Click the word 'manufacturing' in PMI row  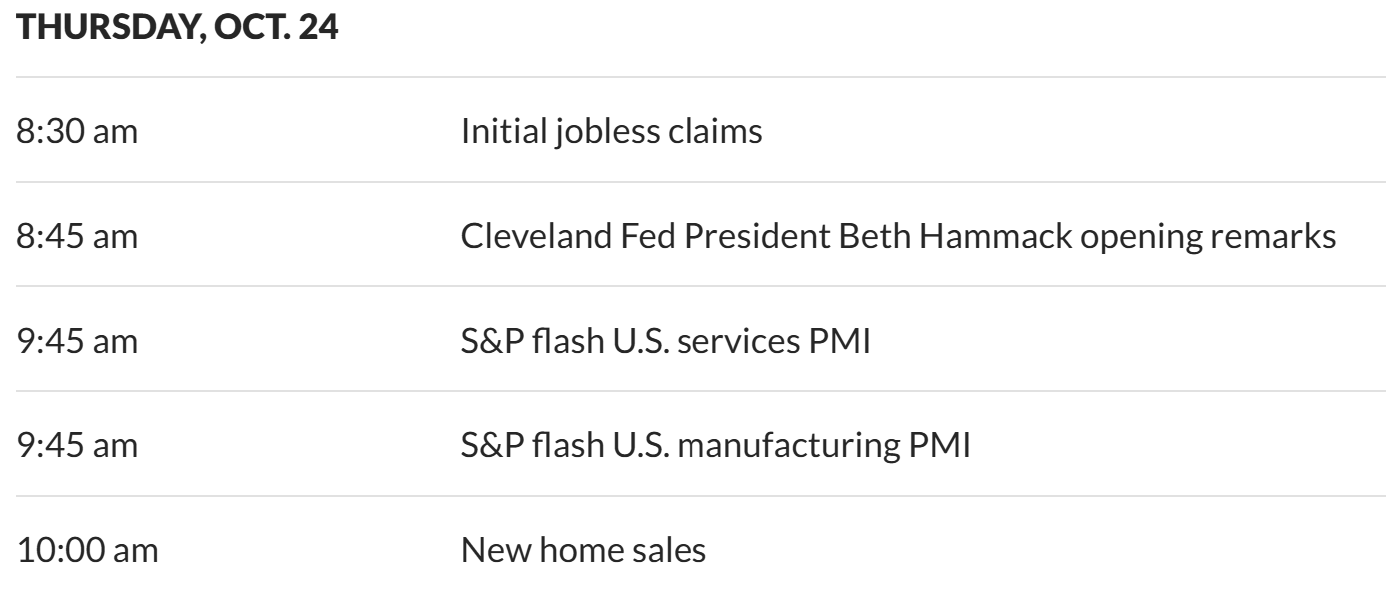(785, 445)
